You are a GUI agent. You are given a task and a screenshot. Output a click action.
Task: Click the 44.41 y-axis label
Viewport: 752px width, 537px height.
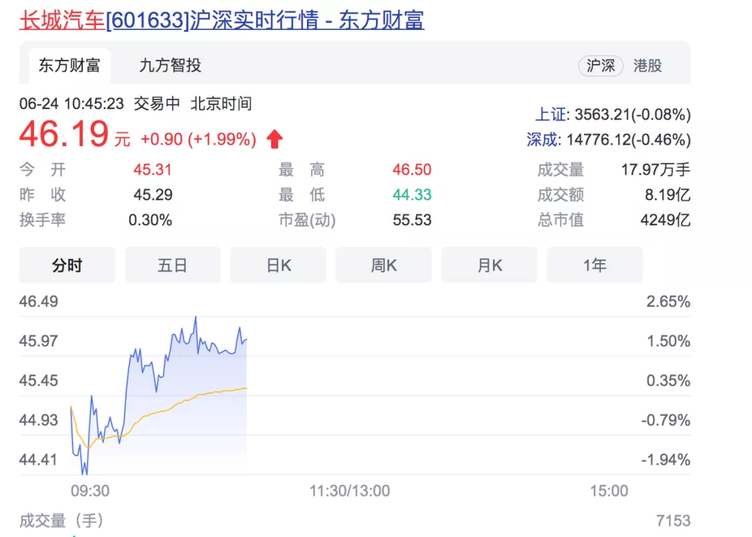pos(38,460)
